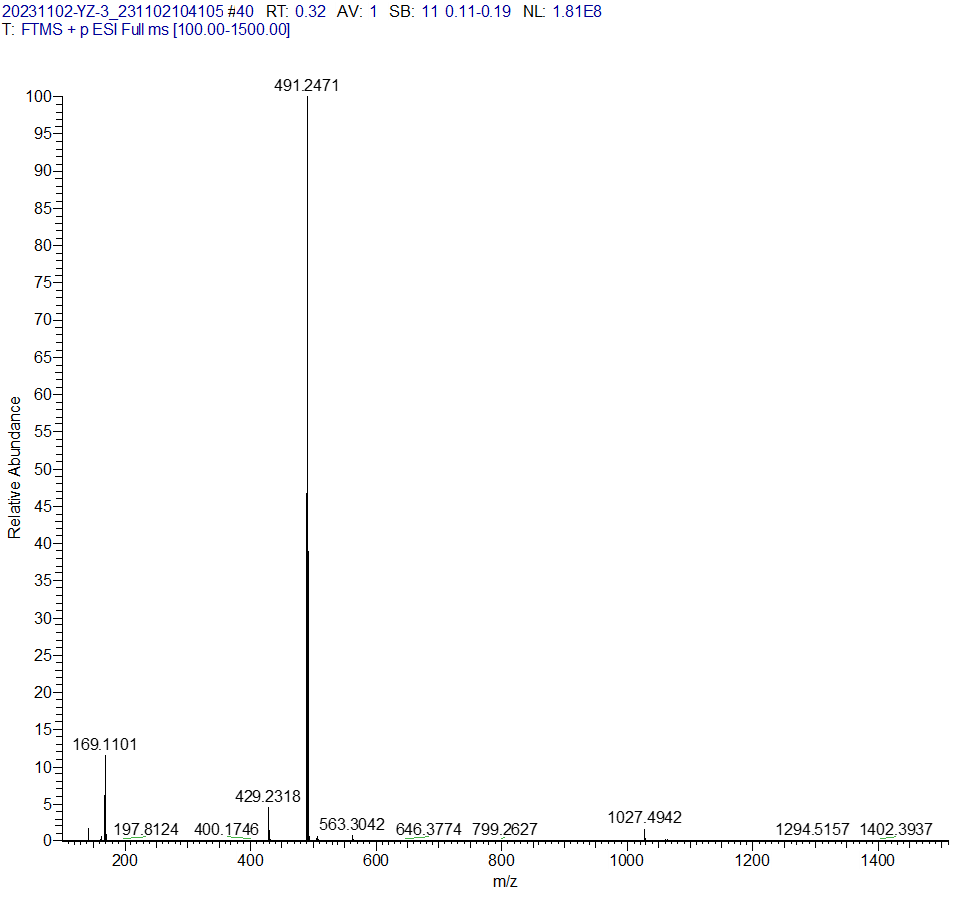The image size is (975, 897).
Task: Click the Relative Abundance axis title
Action: [x=14, y=467]
